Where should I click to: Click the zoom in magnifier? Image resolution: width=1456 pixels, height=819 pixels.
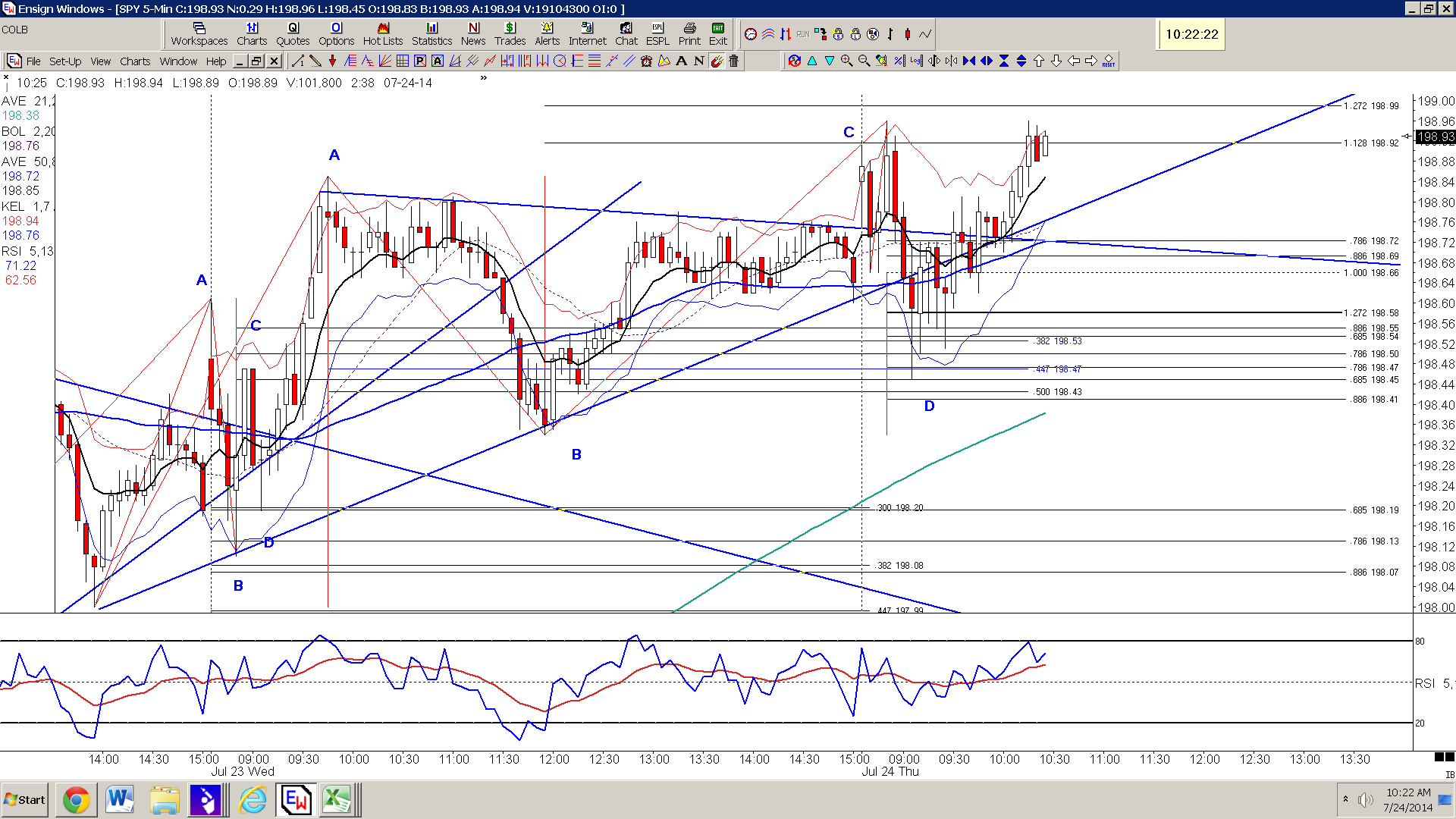pos(847,61)
